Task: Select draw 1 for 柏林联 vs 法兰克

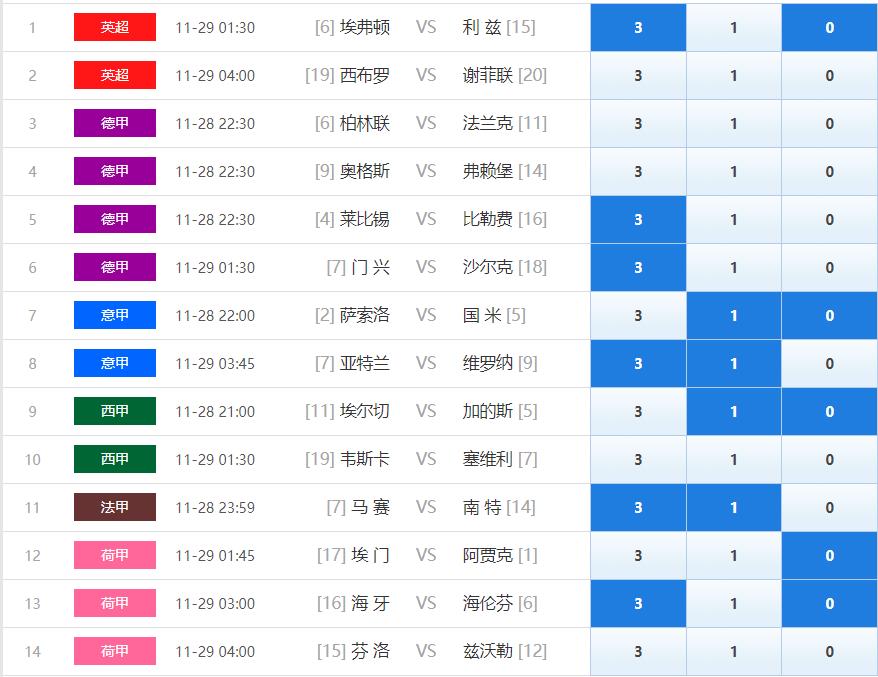Action: pos(734,124)
